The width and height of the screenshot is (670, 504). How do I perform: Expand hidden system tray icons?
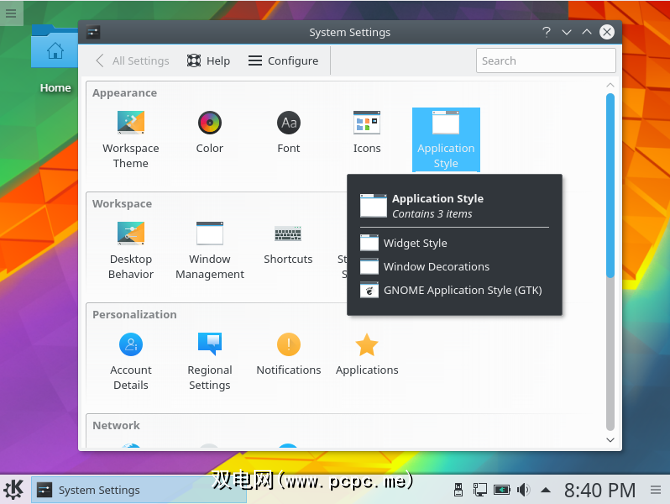click(546, 490)
